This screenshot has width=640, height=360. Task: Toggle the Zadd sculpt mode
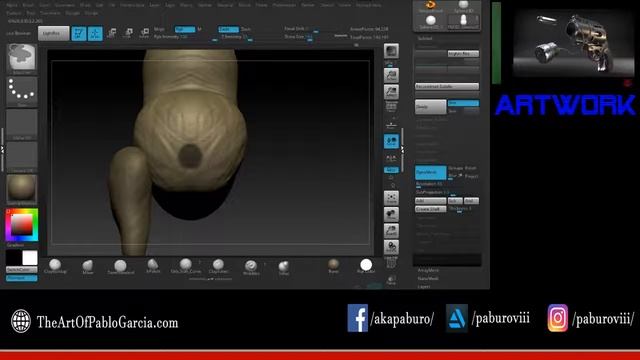(228, 29)
